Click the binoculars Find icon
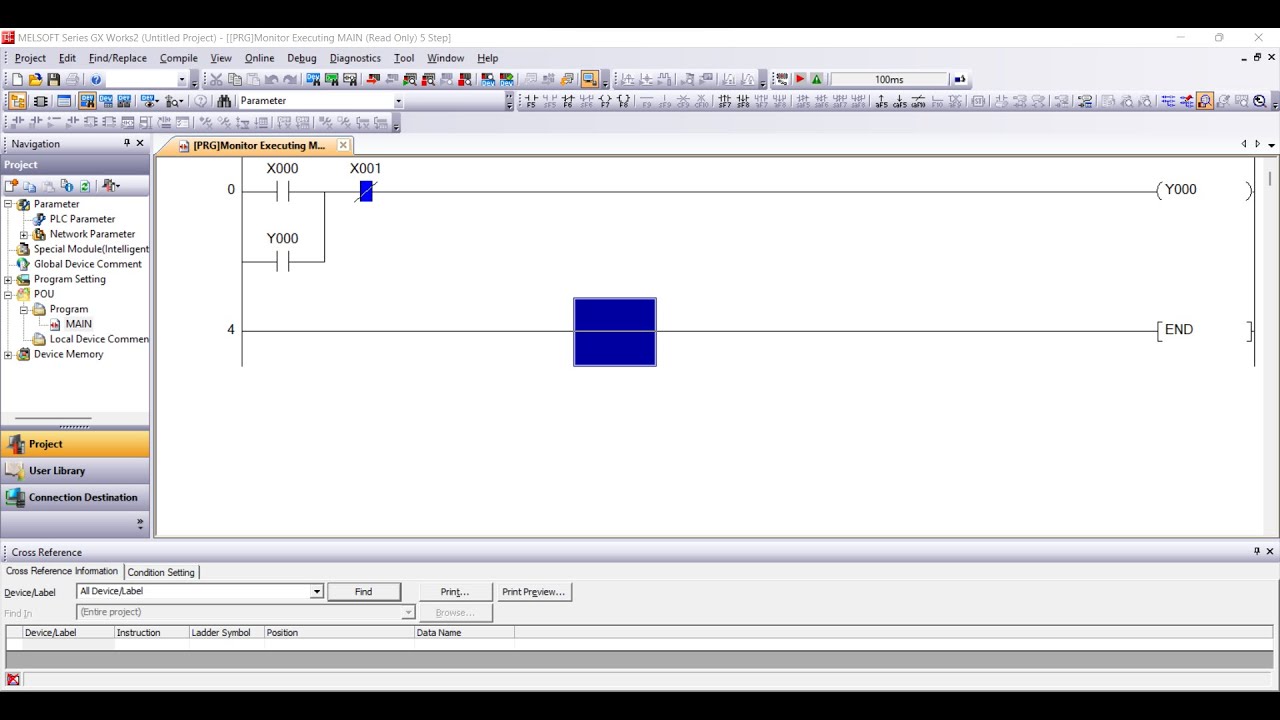This screenshot has height=720, width=1280. tap(224, 101)
